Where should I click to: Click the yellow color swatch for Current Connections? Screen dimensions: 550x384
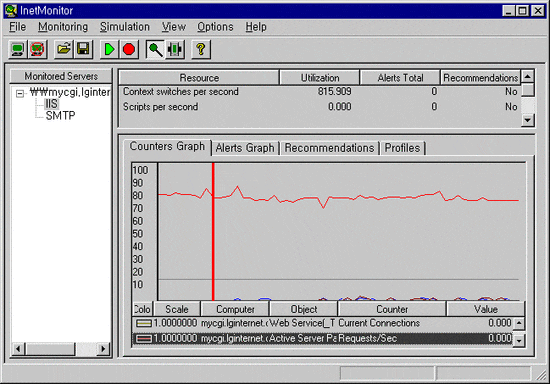coord(144,323)
